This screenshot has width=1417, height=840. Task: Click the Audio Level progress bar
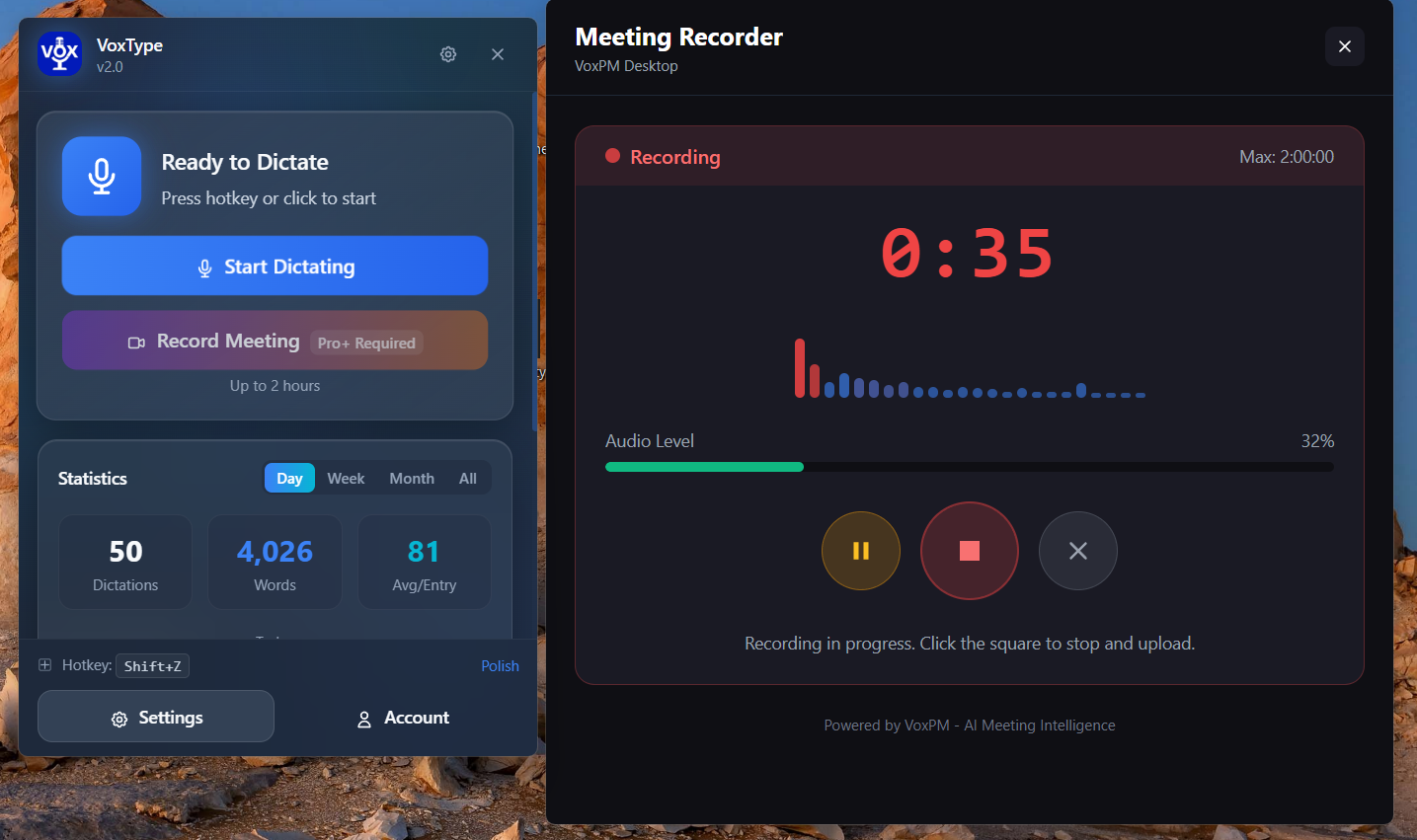coord(969,466)
